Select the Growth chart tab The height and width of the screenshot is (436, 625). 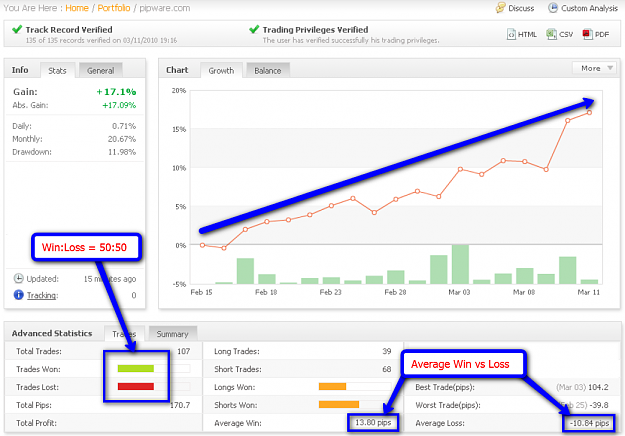click(x=221, y=71)
